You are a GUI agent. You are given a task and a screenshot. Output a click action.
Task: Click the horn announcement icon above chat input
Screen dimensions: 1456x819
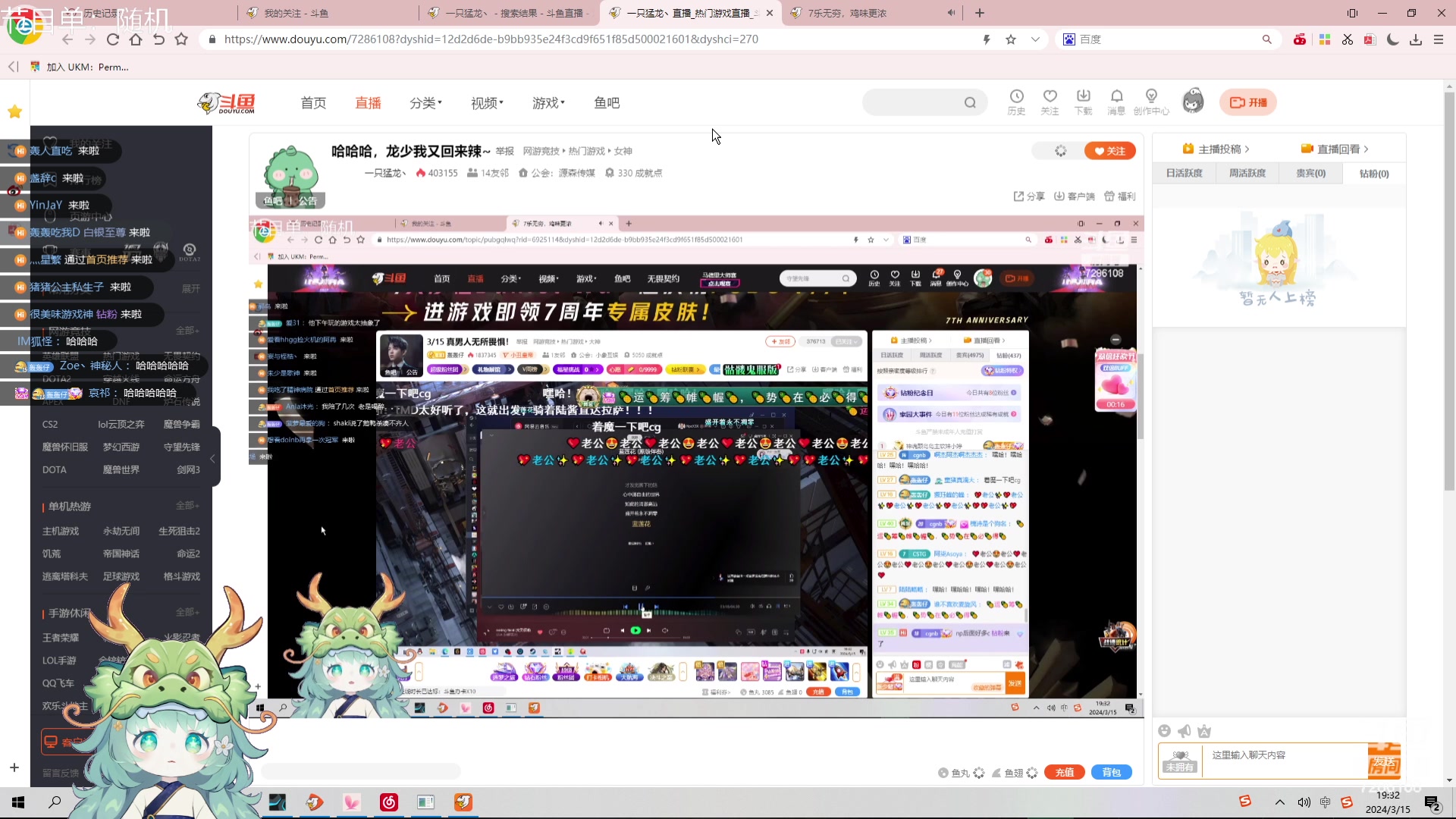(x=1185, y=730)
